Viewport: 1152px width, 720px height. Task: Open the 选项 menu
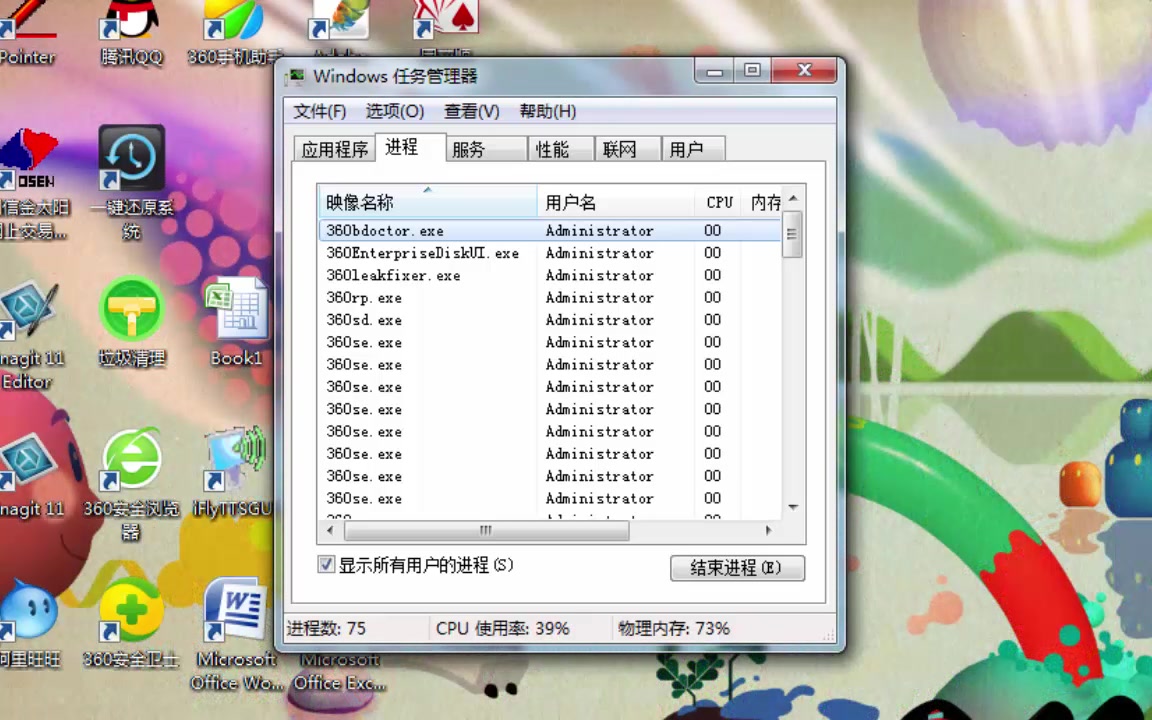tap(394, 111)
